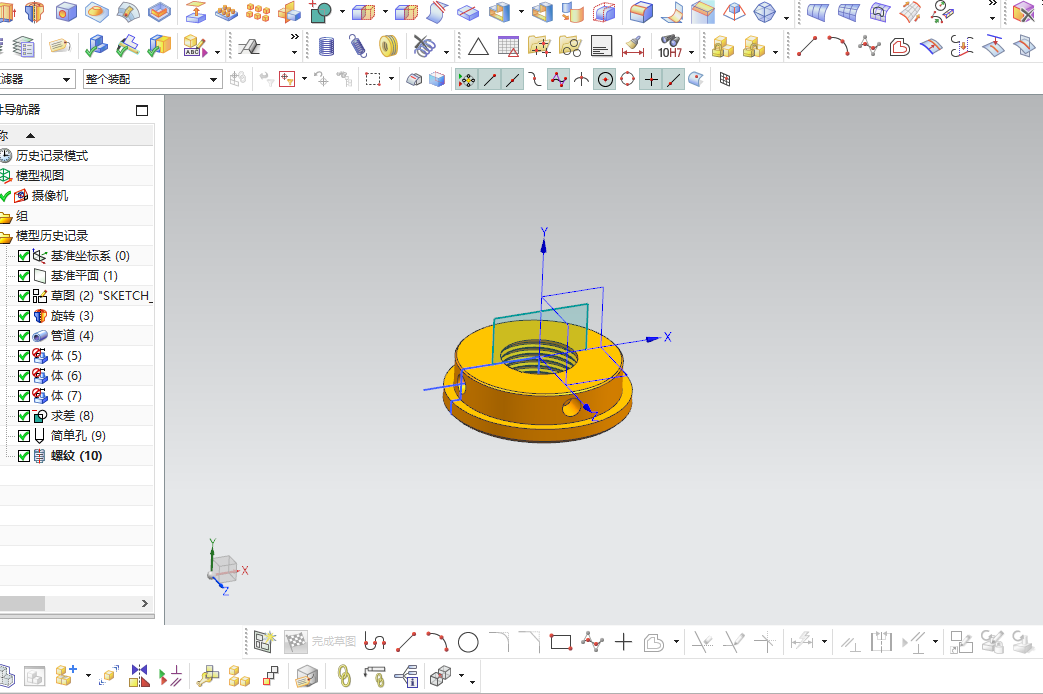1043x694 pixels.
Task: Uncheck the 螺纹 (10) feature checkbox
Action: coord(24,456)
